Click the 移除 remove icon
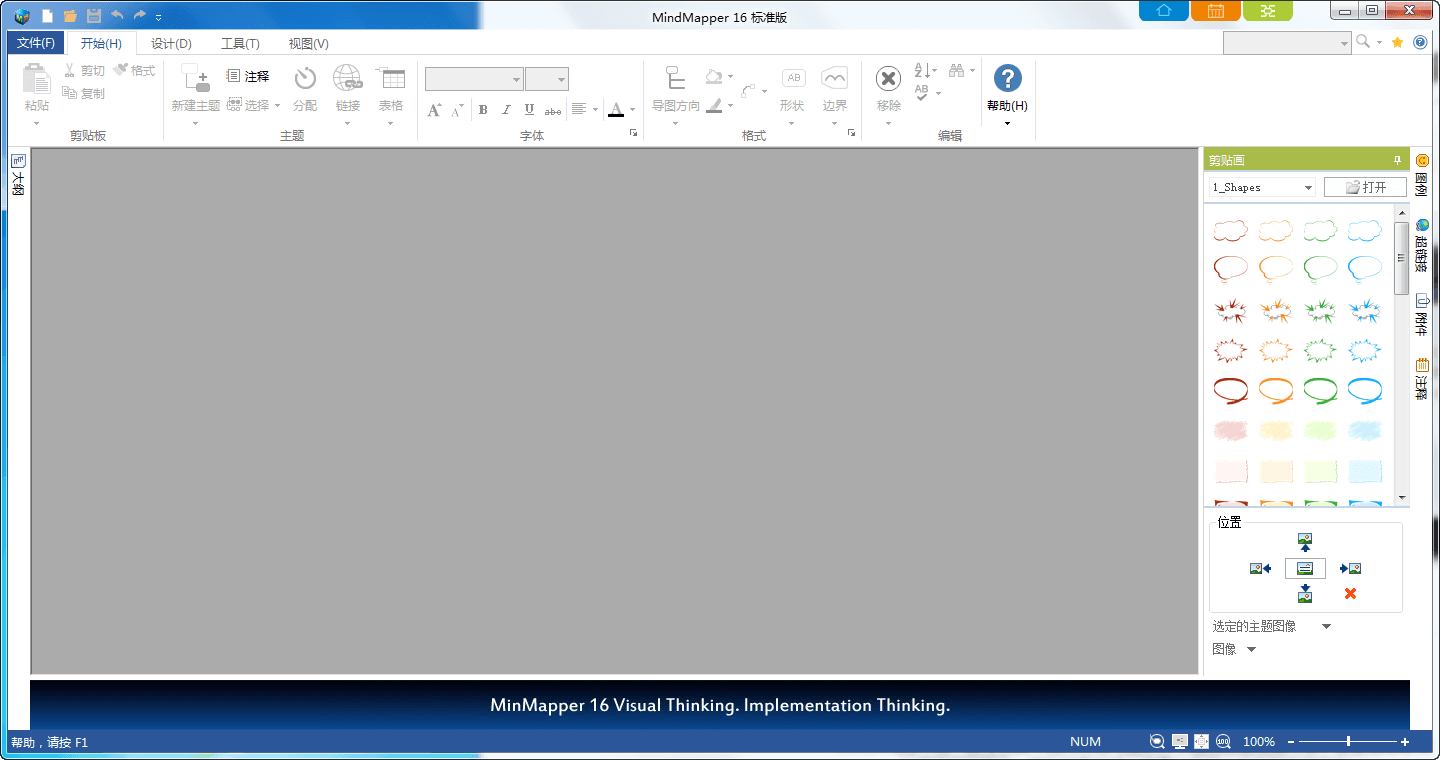This screenshot has height=760, width=1440. 888,78
